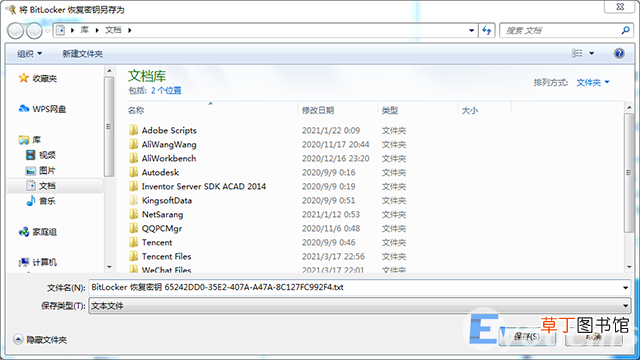Screen dimensions: 640x360
Task: Select the AliWangWang folder icon
Action: (x=133, y=144)
